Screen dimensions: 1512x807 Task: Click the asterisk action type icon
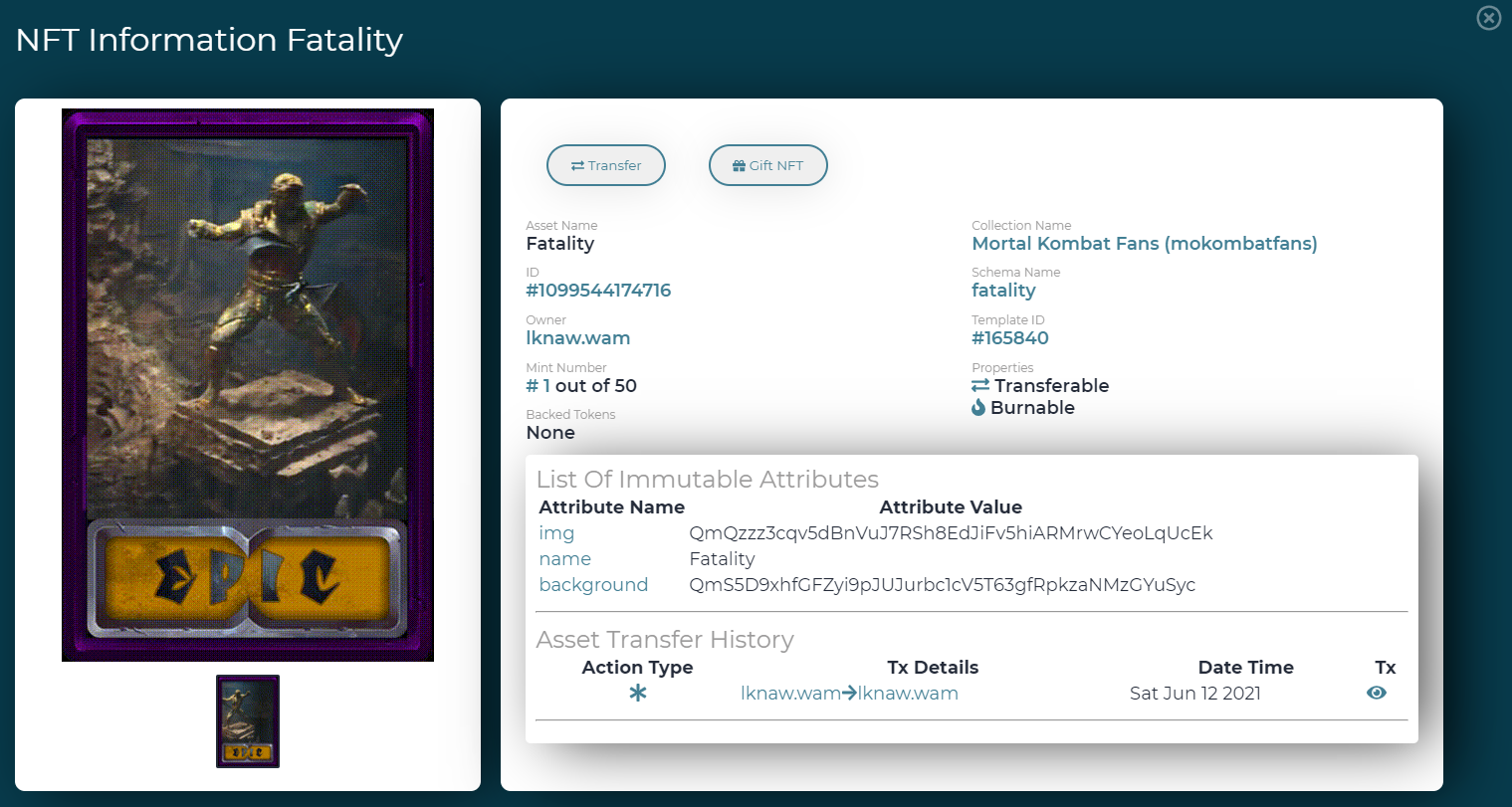click(638, 693)
